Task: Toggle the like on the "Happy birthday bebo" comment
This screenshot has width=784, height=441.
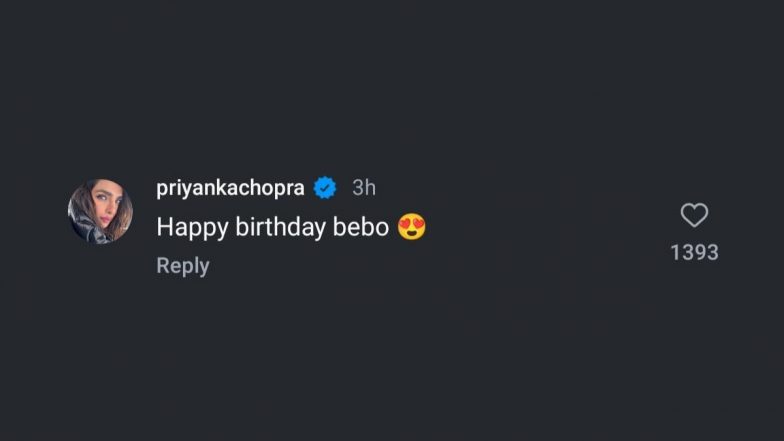Action: (x=694, y=215)
